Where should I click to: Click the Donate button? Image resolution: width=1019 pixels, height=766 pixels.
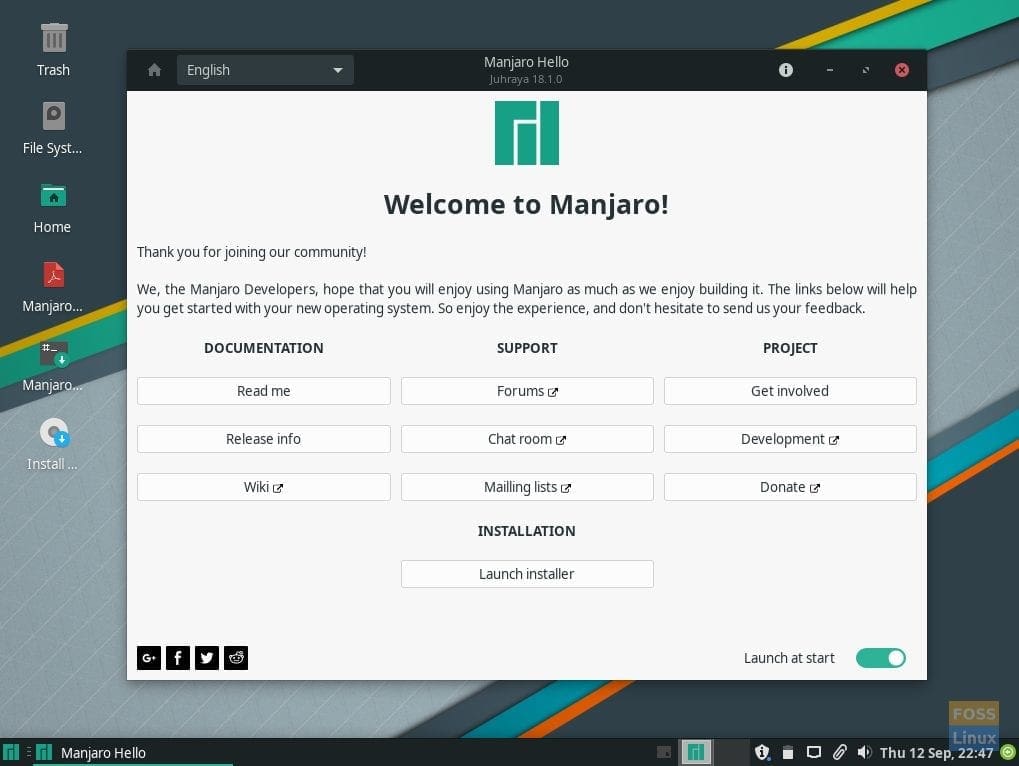pyautogui.click(x=790, y=487)
